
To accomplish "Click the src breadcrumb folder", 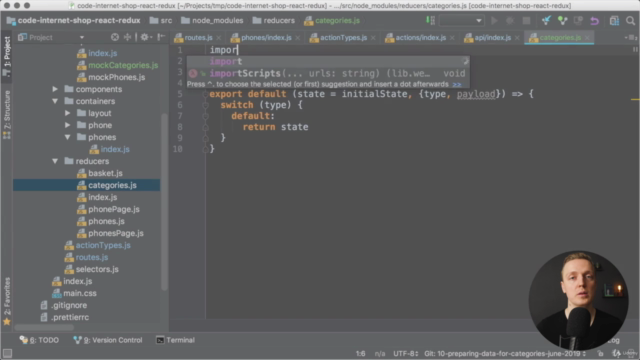I will (x=161, y=20).
